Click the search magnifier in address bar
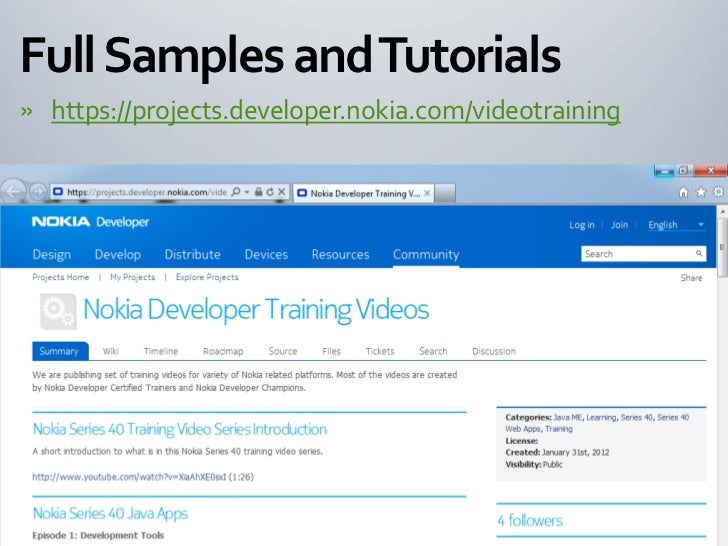 point(236,192)
